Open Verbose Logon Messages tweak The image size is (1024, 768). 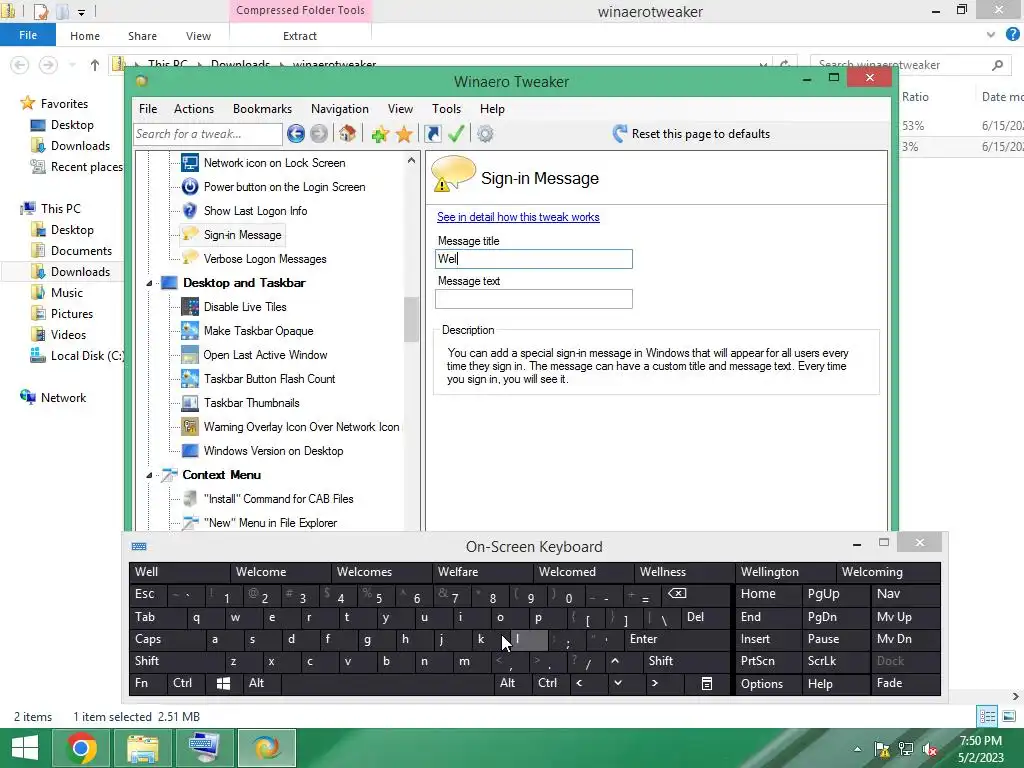pyautogui.click(x=264, y=259)
